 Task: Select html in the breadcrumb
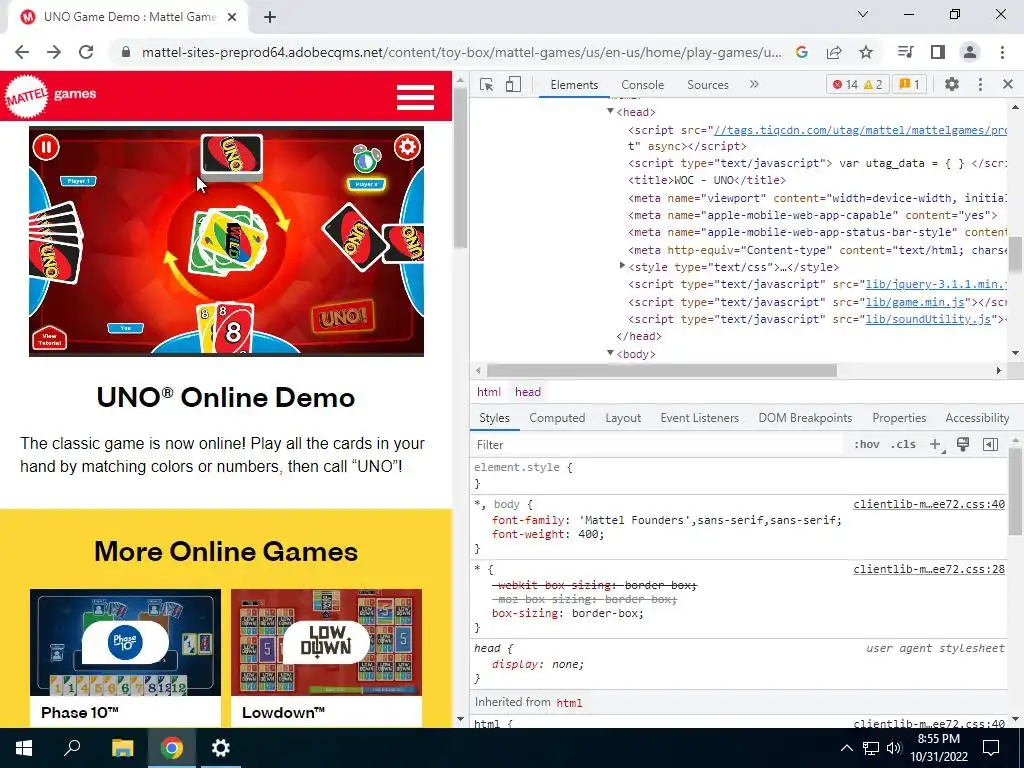pos(488,392)
